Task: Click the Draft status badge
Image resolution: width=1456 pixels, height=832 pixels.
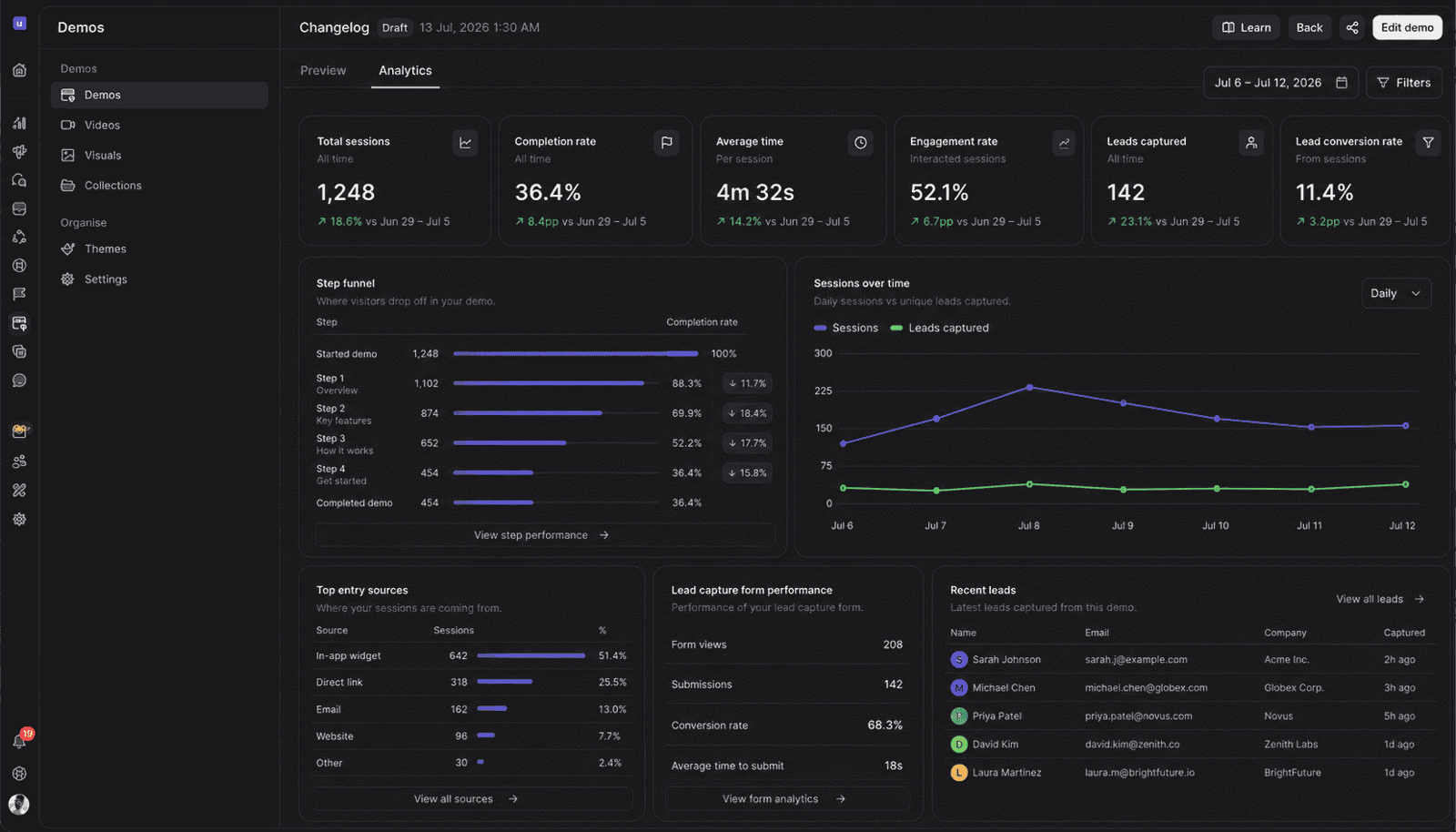Action: pyautogui.click(x=395, y=28)
